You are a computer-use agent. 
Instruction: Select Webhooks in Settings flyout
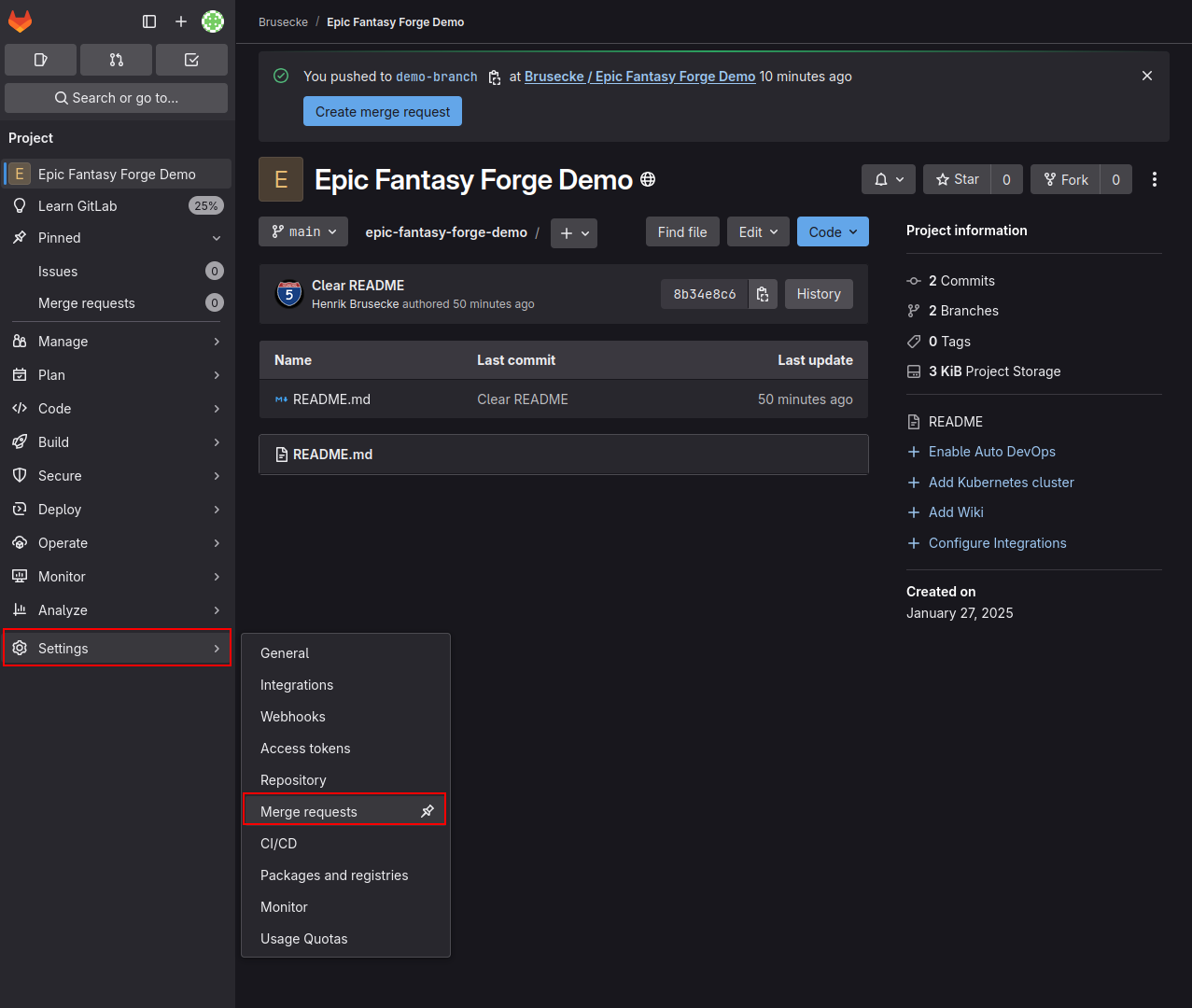pyautogui.click(x=345, y=717)
